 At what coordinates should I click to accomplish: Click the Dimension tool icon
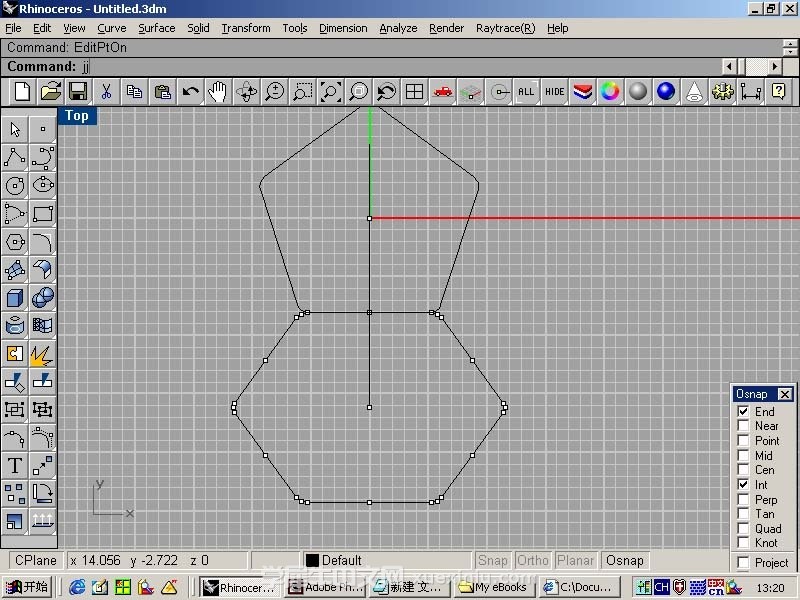pyautogui.click(x=751, y=92)
